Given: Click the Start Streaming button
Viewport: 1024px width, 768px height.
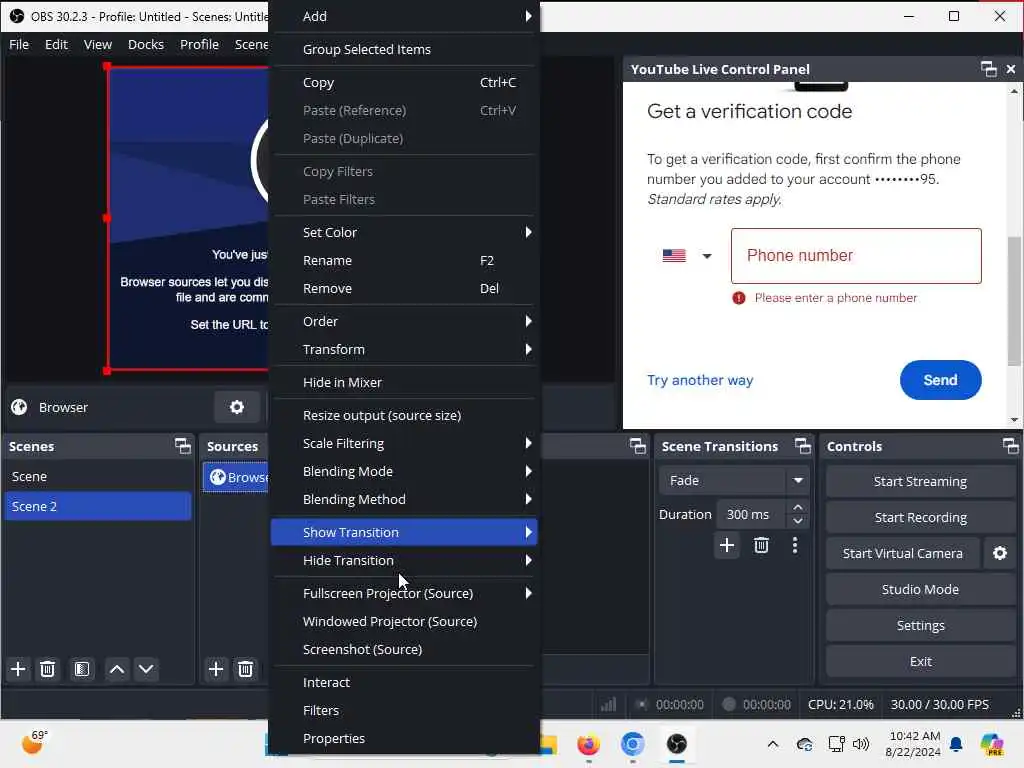Looking at the screenshot, I should [920, 481].
